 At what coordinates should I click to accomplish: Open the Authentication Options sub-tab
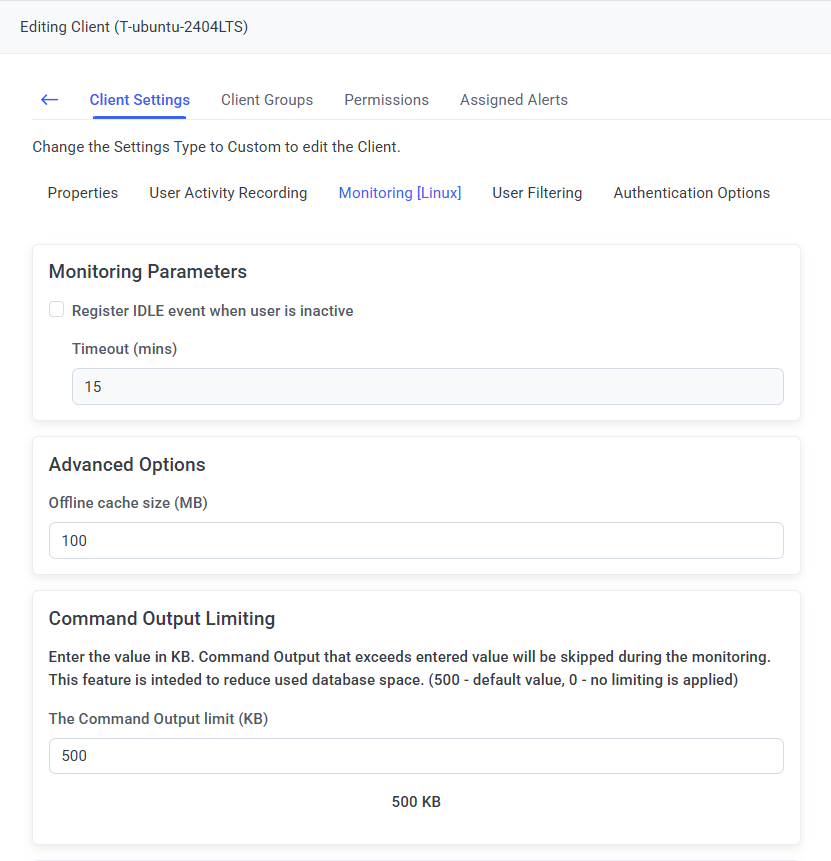[x=691, y=193]
